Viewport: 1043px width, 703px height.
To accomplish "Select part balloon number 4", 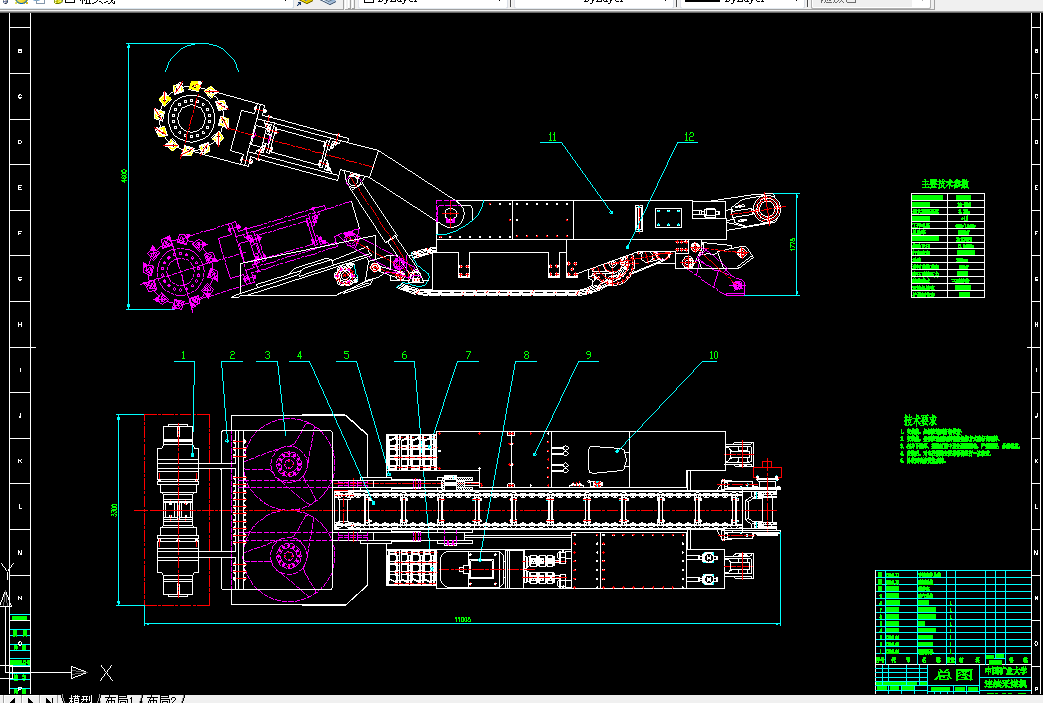I will coord(299,355).
